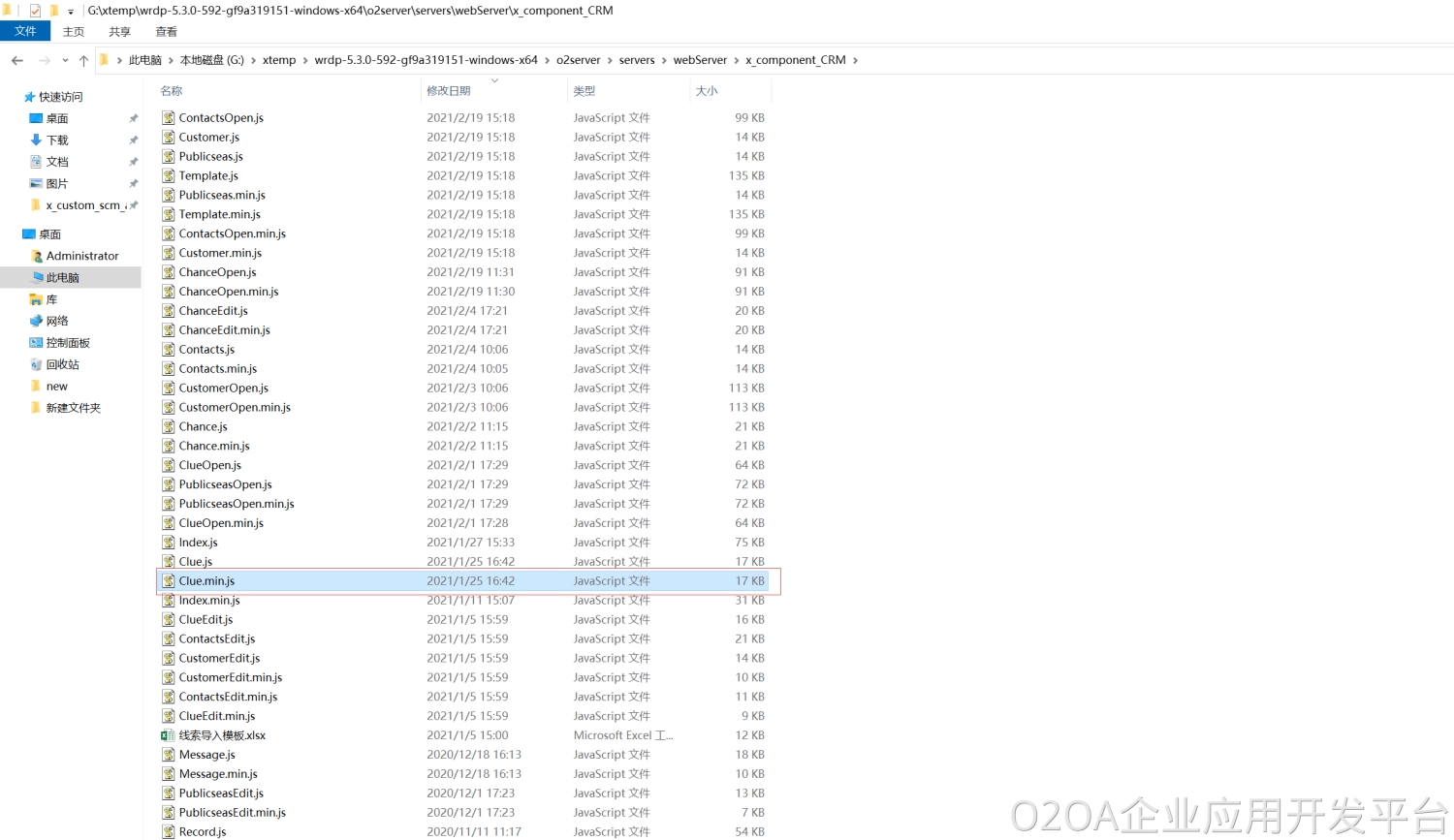Open 控制面板 in the navigation pane
This screenshot has height=840, width=1454.
tap(67, 343)
